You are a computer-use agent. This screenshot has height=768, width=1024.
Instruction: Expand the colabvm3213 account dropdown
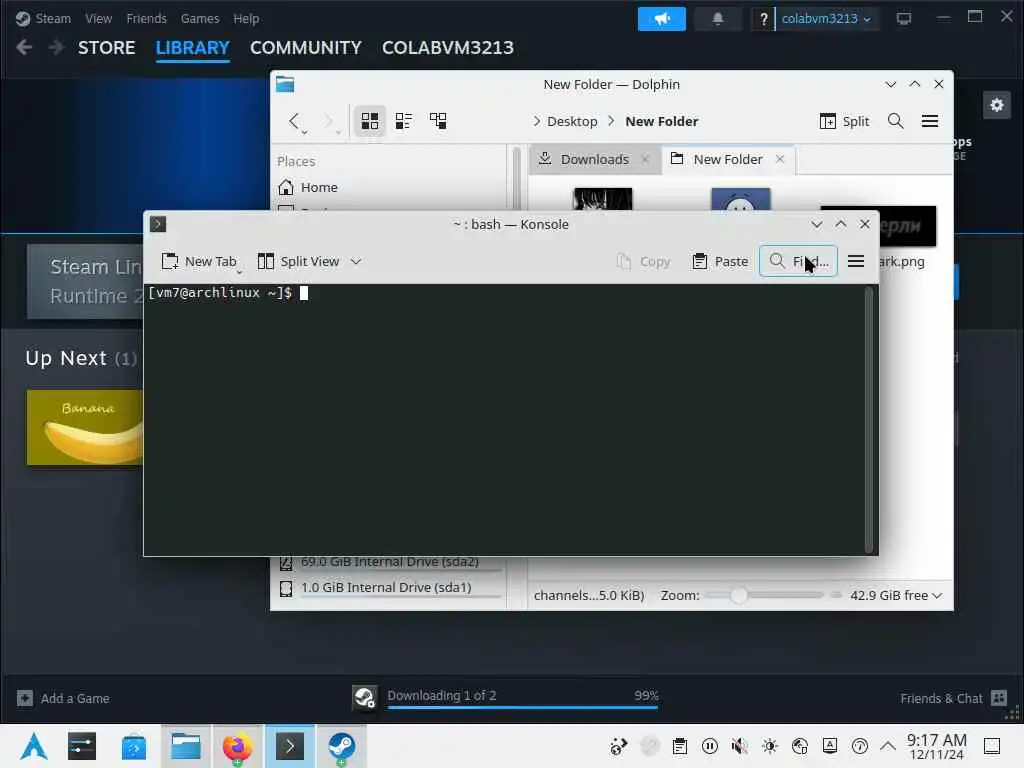[x=826, y=18]
